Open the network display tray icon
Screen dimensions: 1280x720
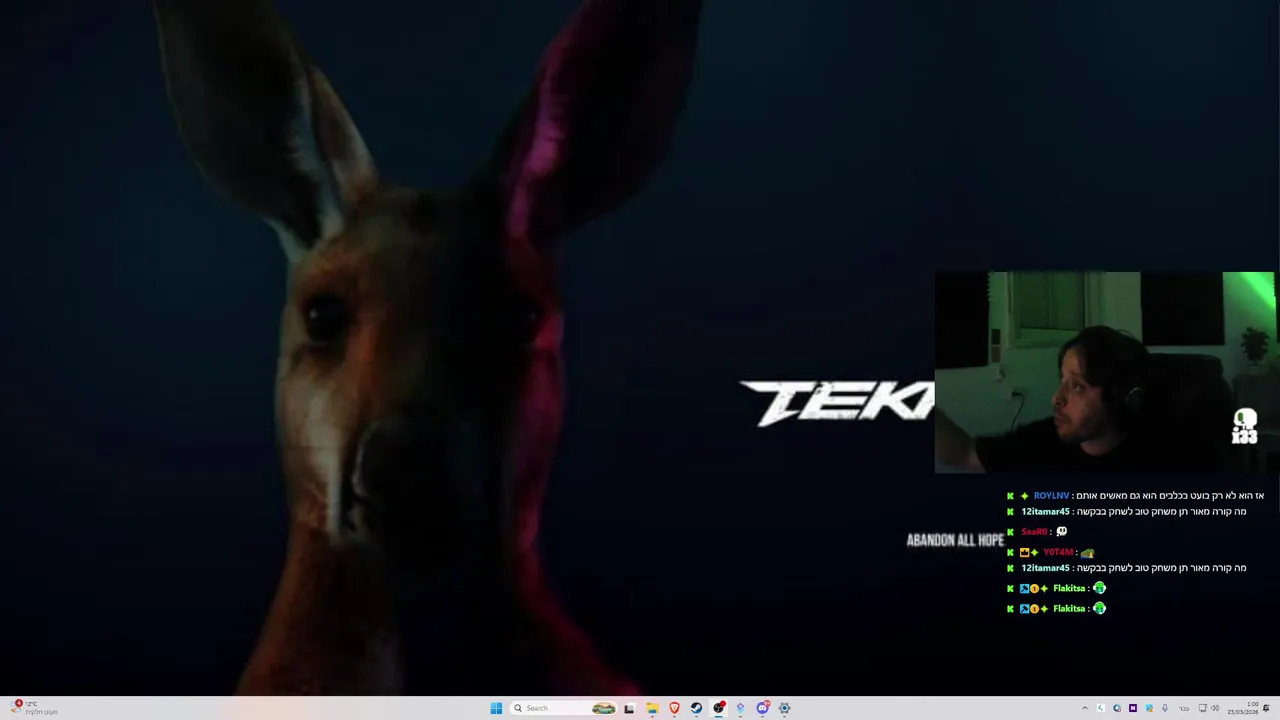[1202, 708]
